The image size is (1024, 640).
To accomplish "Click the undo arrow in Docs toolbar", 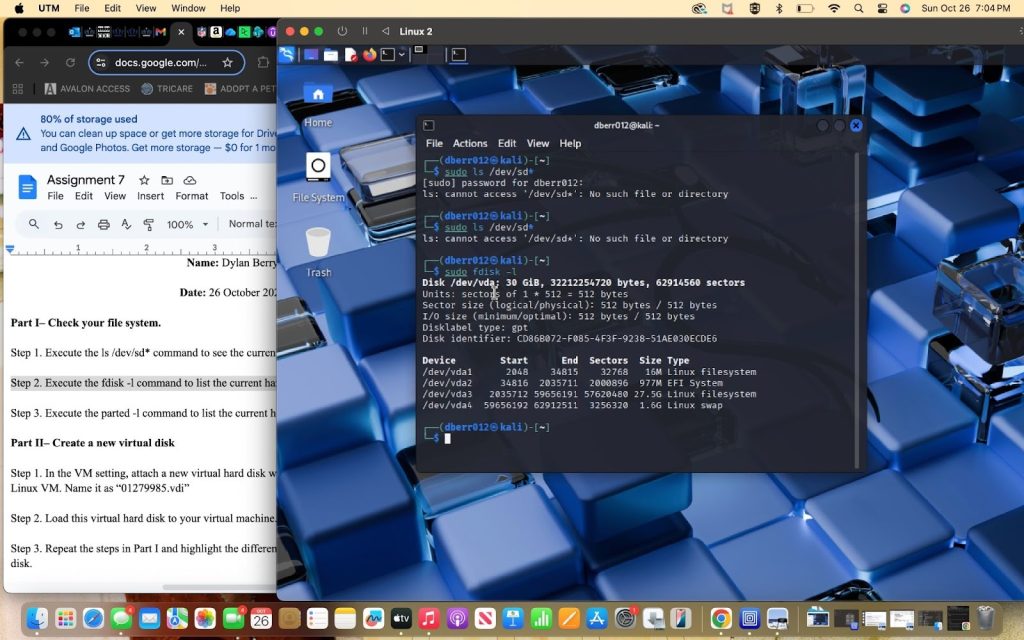I will click(x=58, y=225).
